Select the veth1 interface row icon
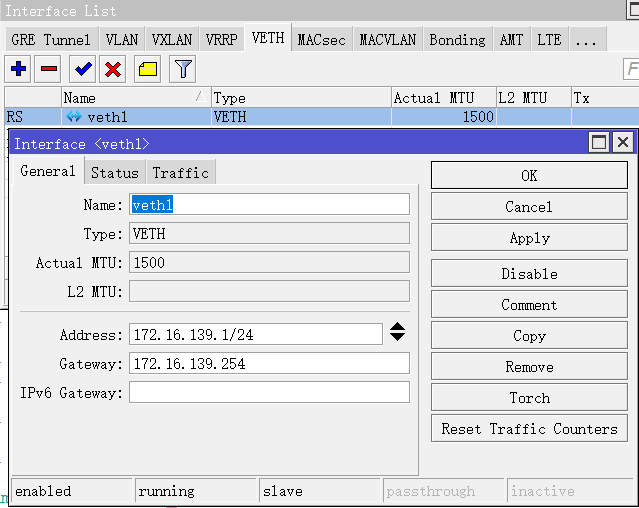The image size is (639, 508). [74, 117]
